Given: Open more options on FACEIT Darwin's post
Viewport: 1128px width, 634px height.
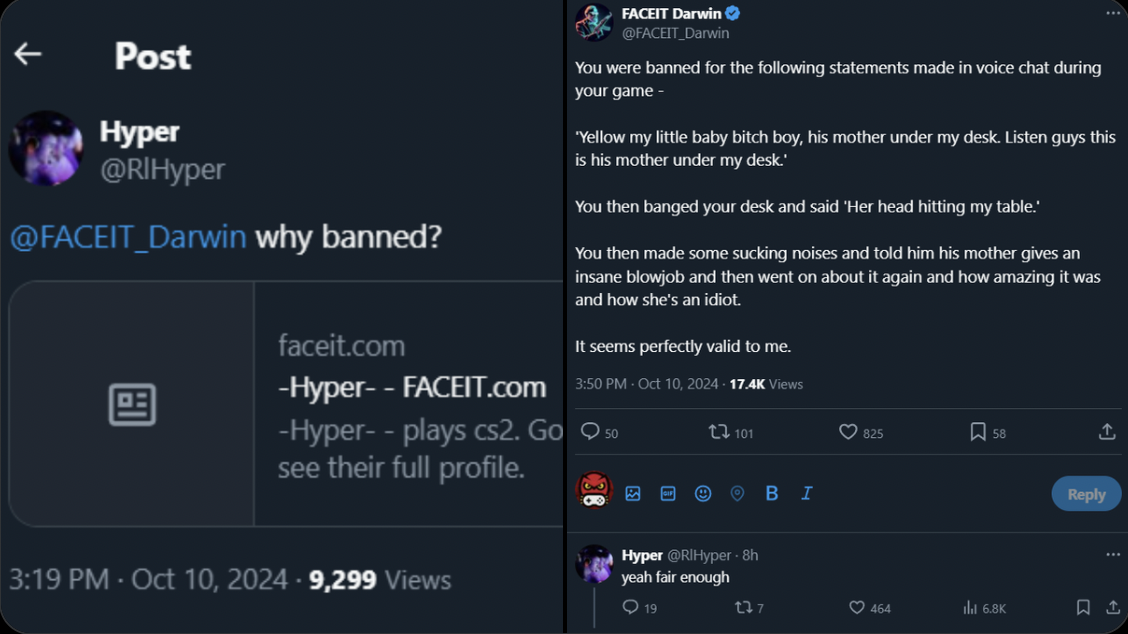Looking at the screenshot, I should point(1113,14).
